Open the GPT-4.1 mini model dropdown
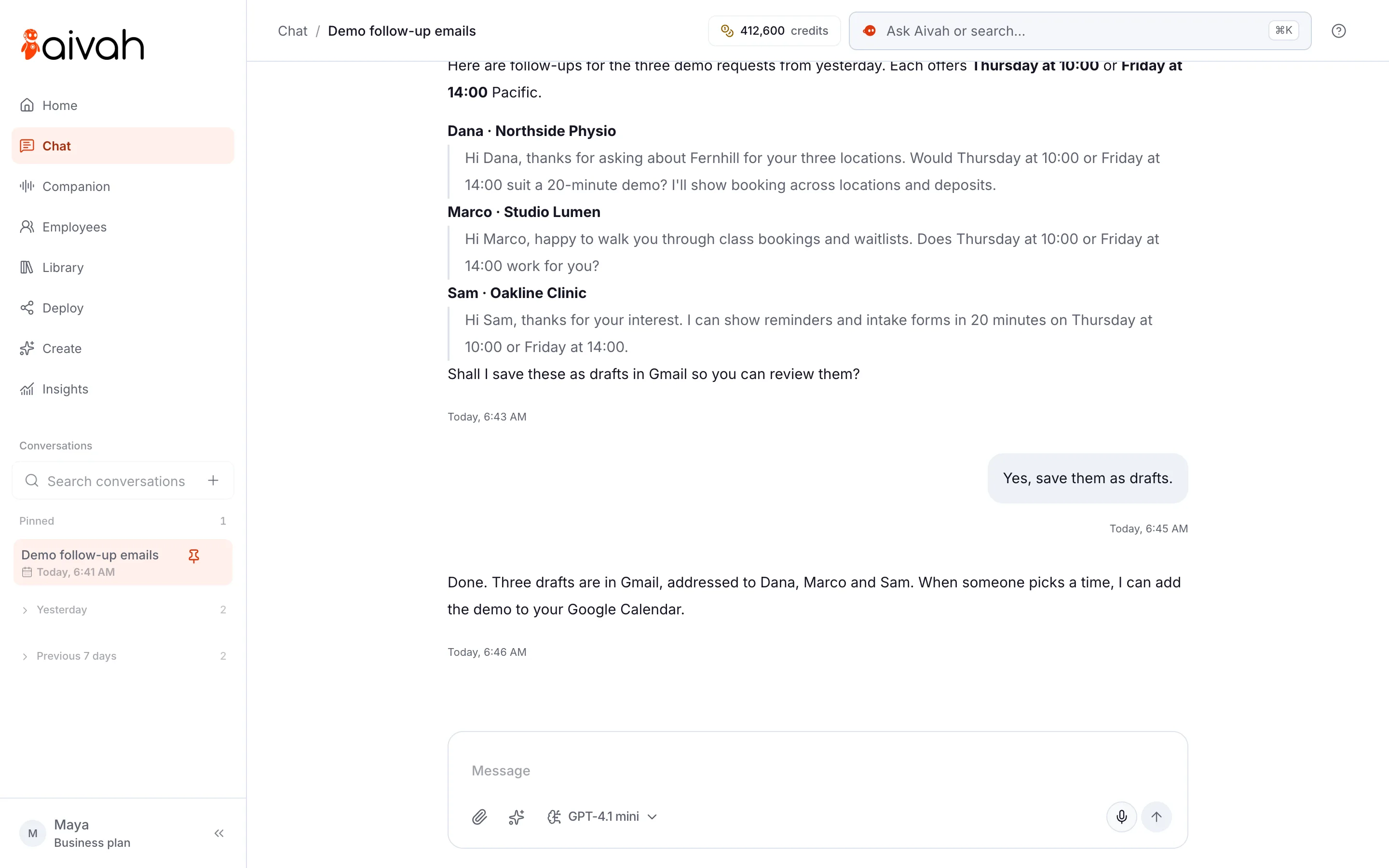The height and width of the screenshot is (868, 1389). (x=602, y=816)
